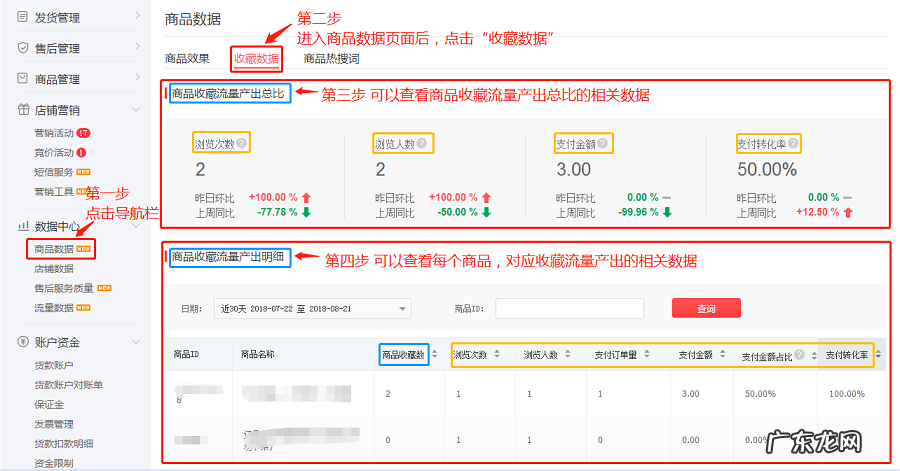Switch to 商品效果 tab
900x471 pixels.
pyautogui.click(x=187, y=59)
